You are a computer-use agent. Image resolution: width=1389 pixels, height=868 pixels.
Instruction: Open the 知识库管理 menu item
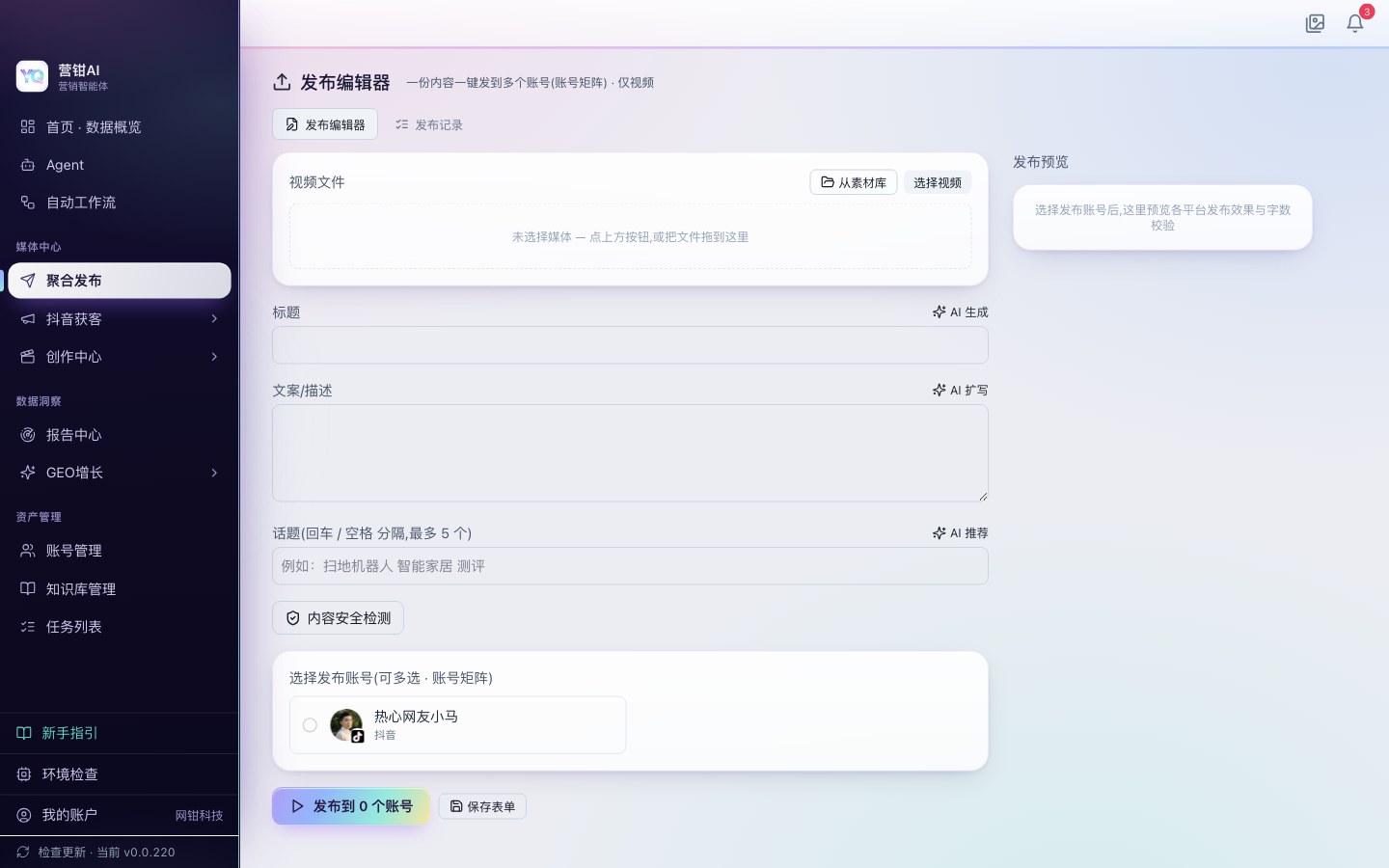click(120, 588)
